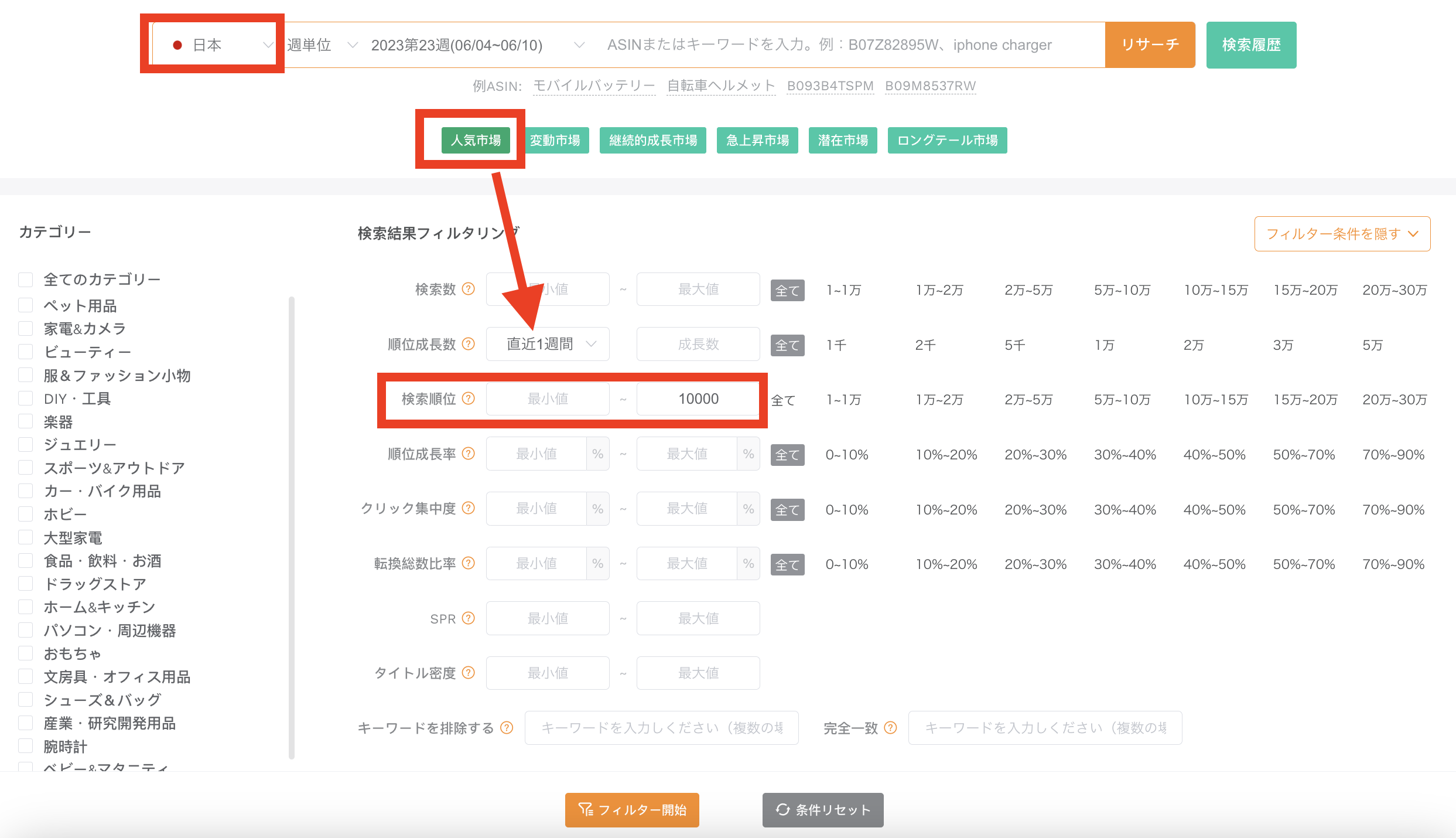This screenshot has width=1456, height=838.
Task: Click the モバイルバッテリー example link
Action: (594, 86)
